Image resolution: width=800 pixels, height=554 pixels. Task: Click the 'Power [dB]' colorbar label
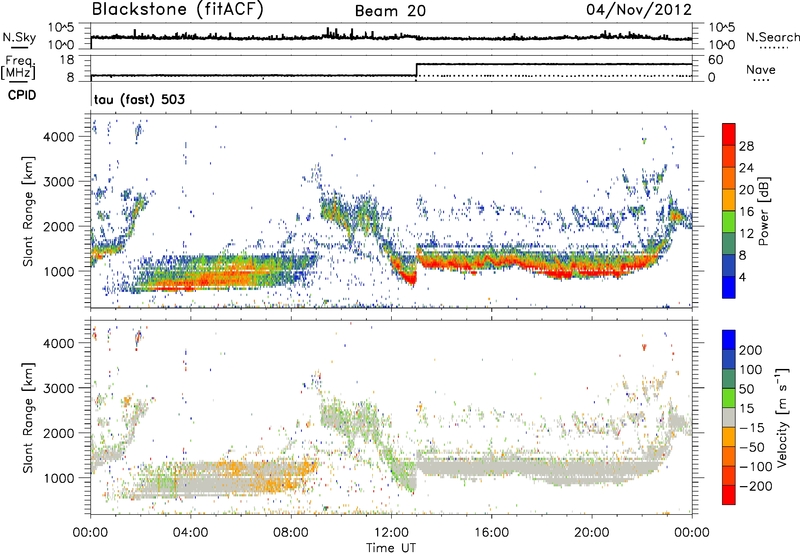tap(763, 211)
